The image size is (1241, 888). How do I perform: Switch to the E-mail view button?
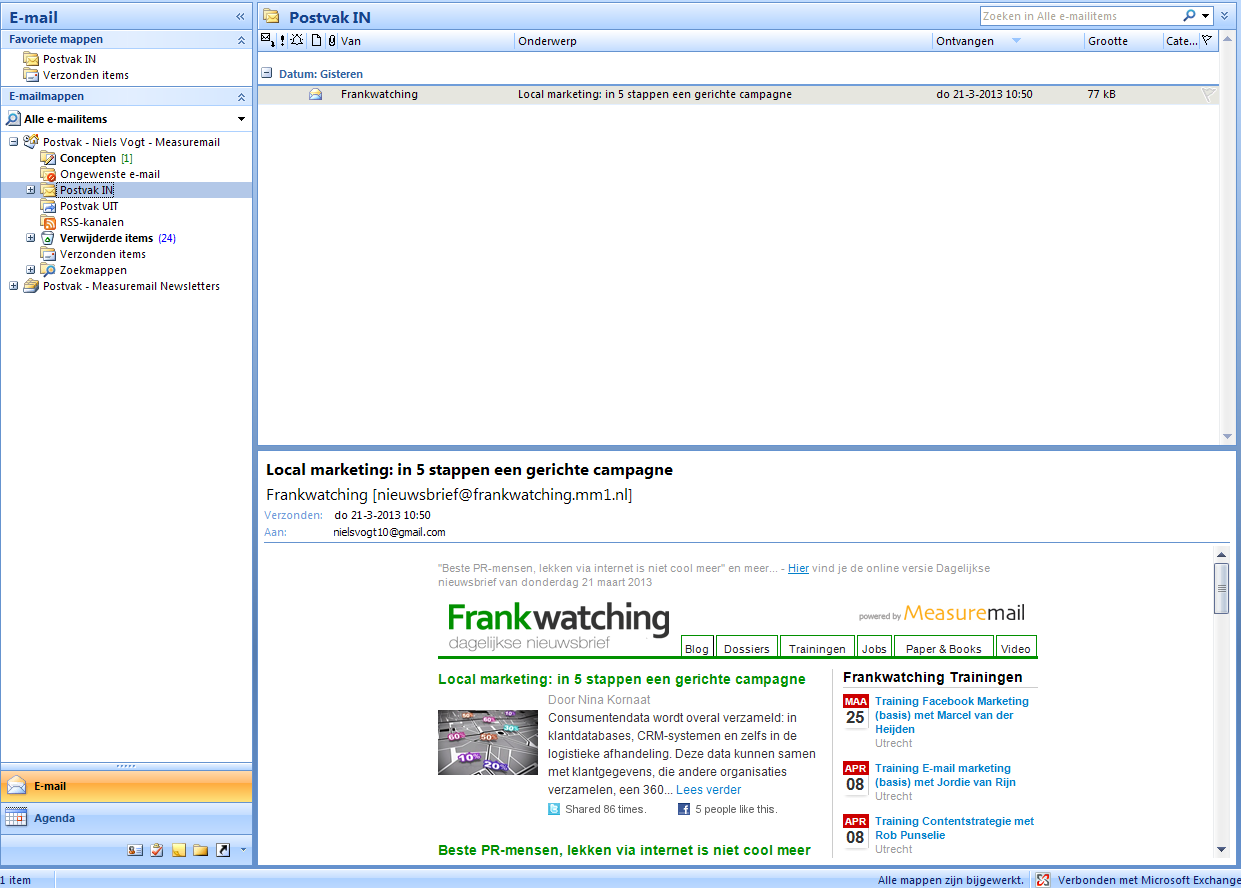[x=126, y=786]
